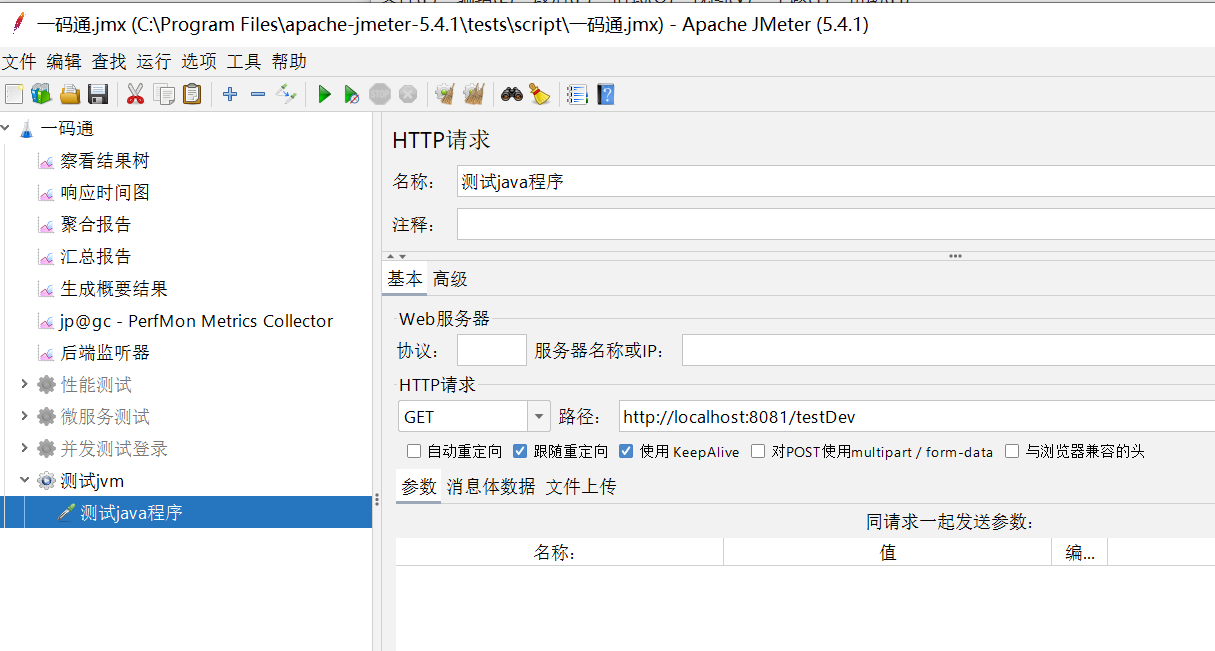Click the Reset search yellow broom icon
The image size is (1215, 651).
540,94
